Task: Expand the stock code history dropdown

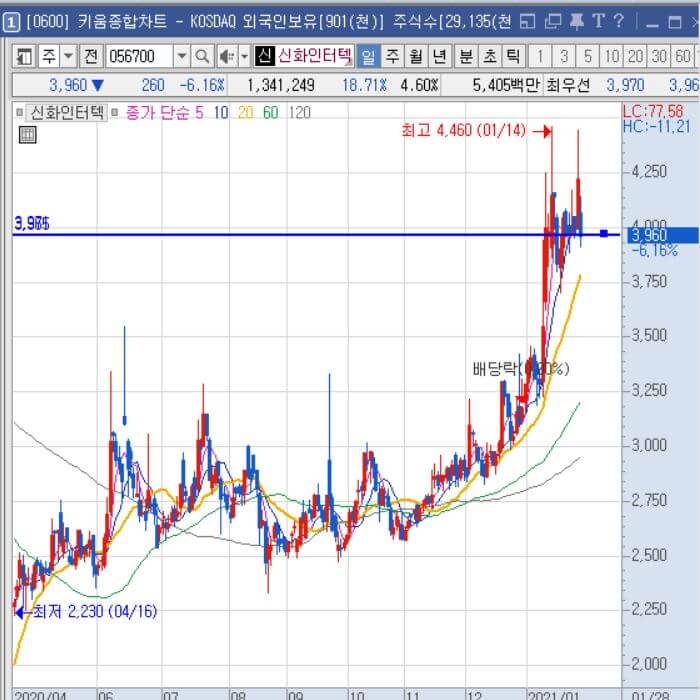Action: tap(181, 56)
